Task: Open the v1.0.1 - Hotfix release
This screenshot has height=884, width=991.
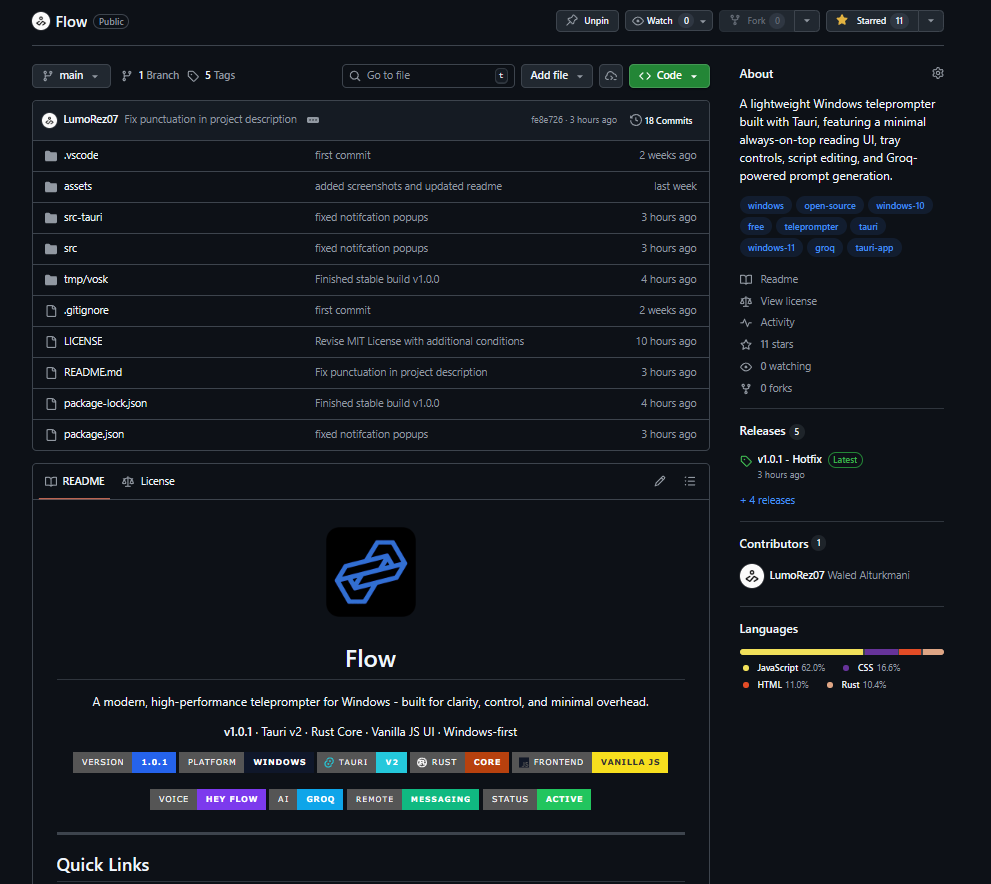Action: click(x=789, y=459)
